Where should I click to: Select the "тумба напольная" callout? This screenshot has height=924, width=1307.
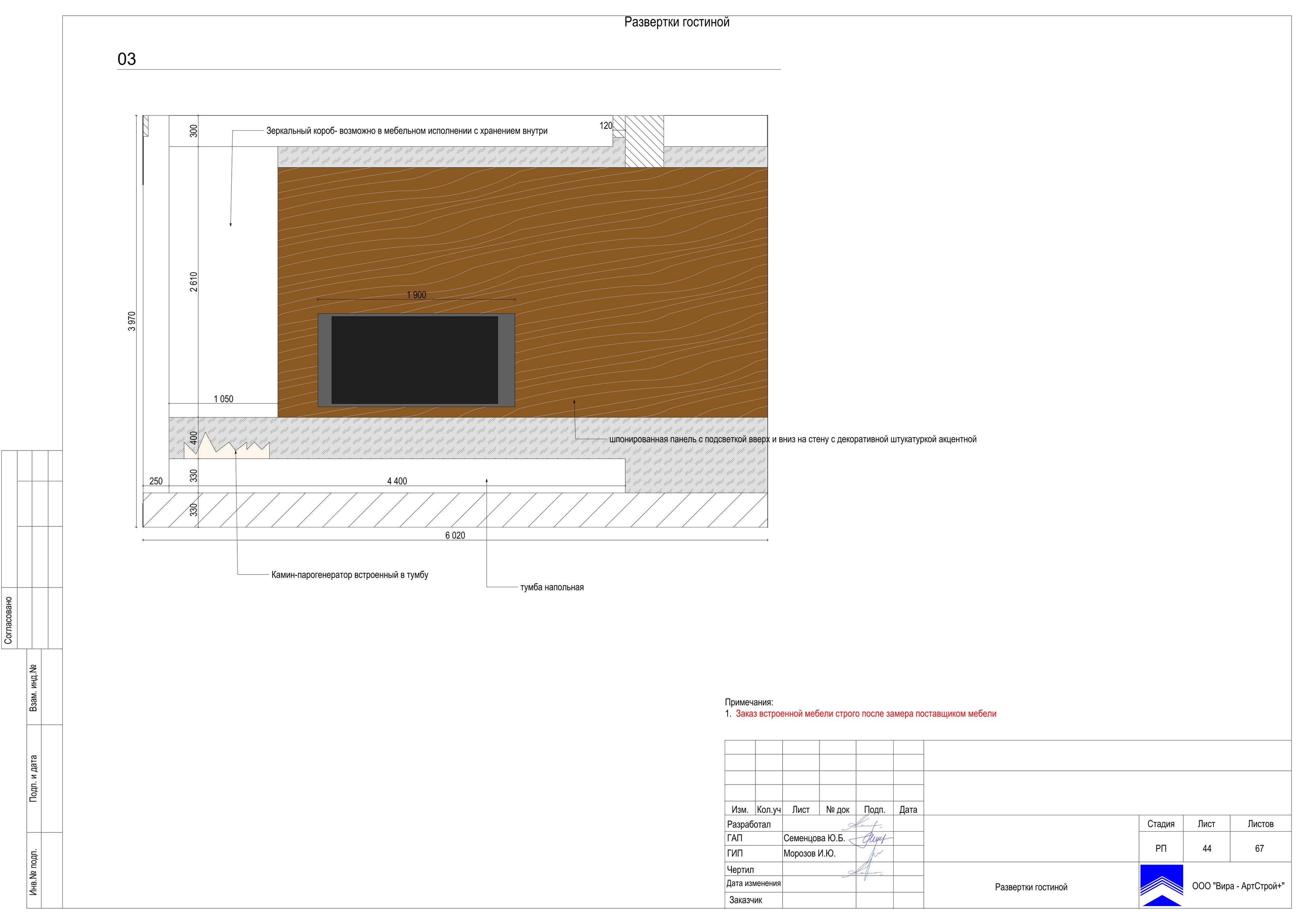click(x=552, y=587)
